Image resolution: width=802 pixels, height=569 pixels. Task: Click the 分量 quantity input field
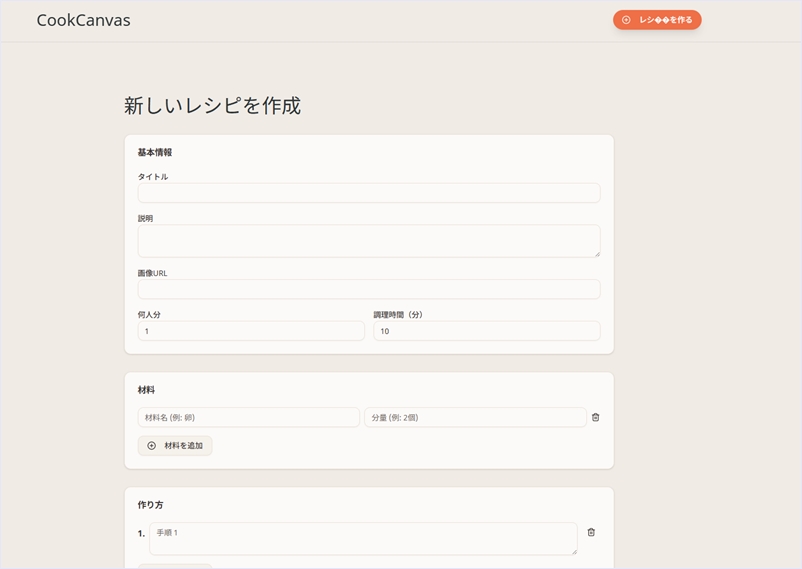pyautogui.click(x=475, y=417)
